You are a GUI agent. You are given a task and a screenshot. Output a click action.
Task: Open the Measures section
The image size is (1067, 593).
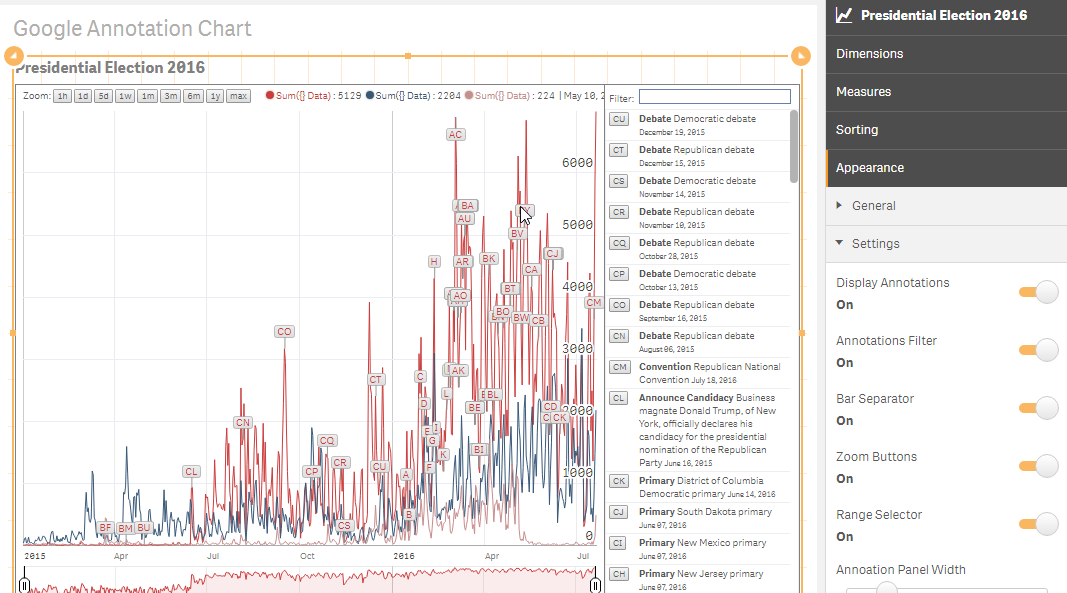coord(947,92)
